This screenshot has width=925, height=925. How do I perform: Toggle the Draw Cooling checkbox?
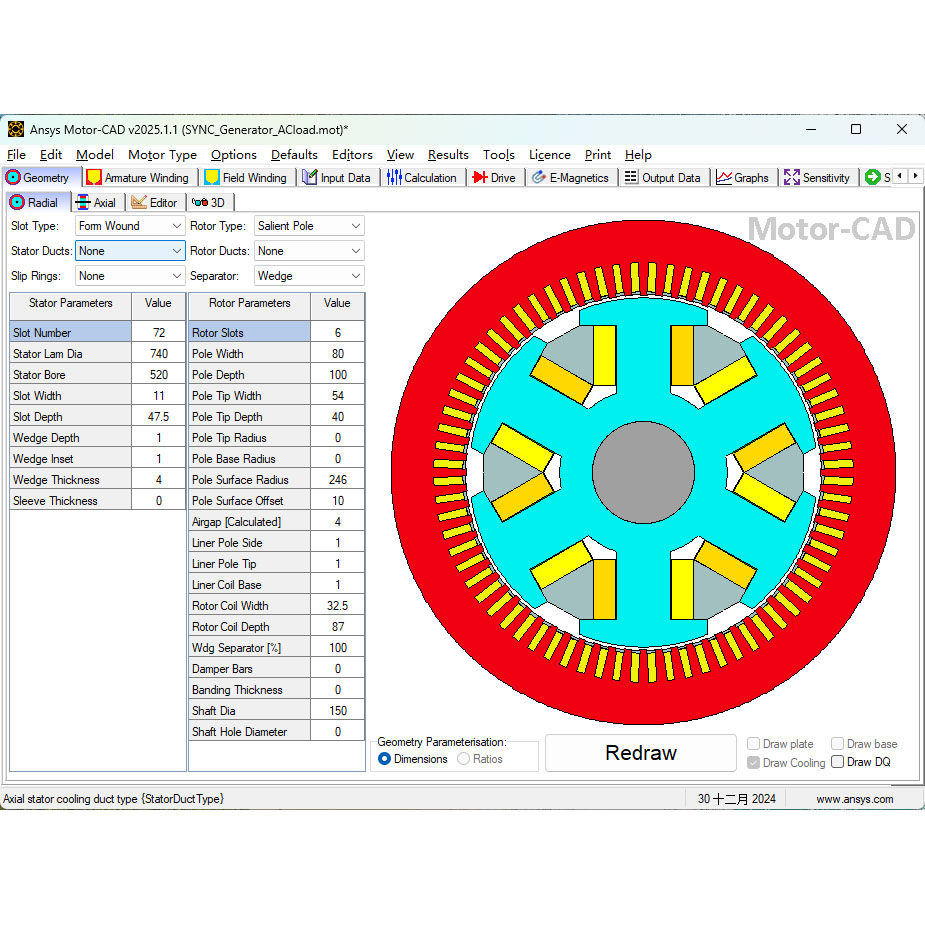click(753, 762)
